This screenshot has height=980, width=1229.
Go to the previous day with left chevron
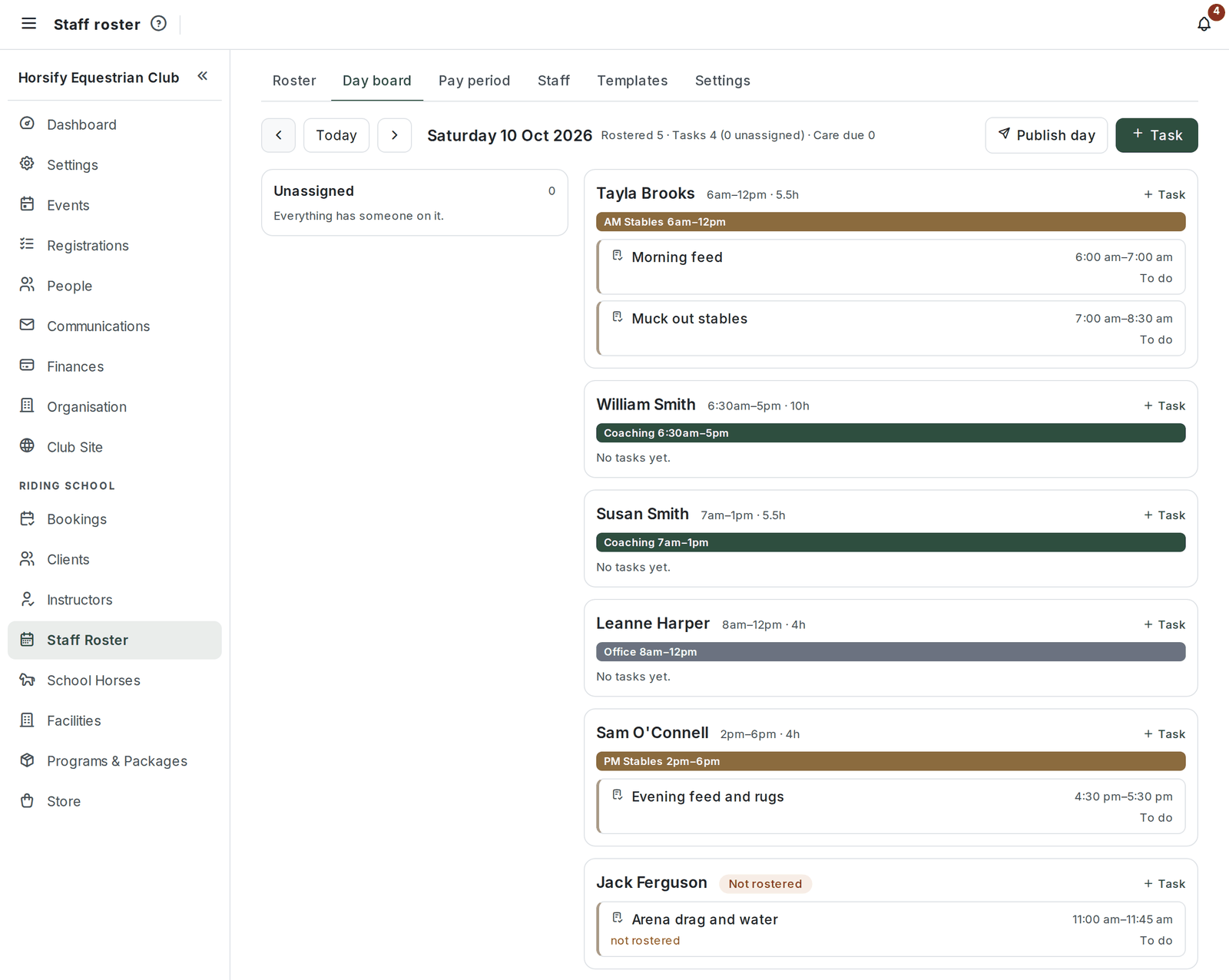click(x=279, y=135)
